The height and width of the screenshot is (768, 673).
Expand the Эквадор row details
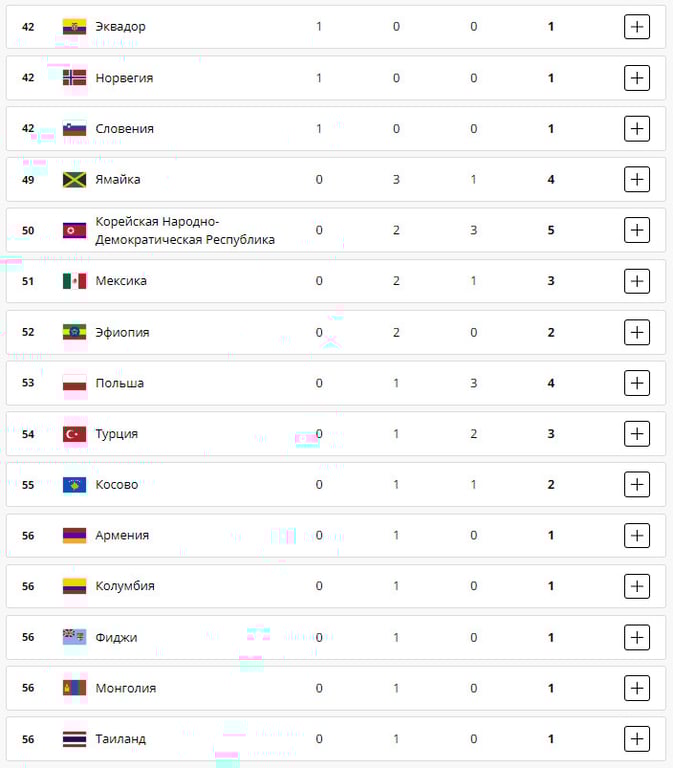pyautogui.click(x=637, y=27)
